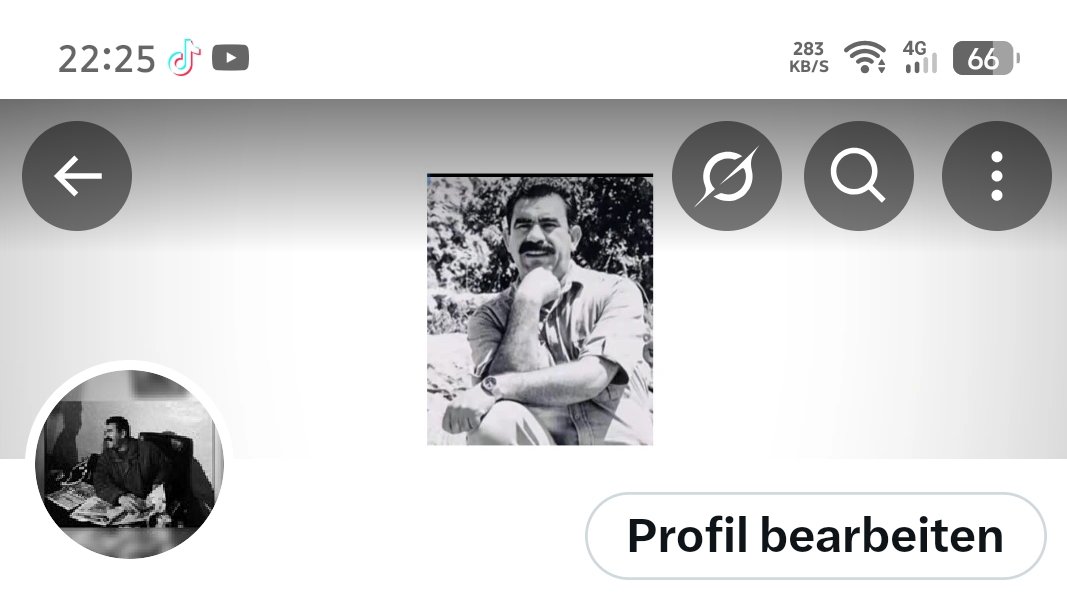Open Grok via the slashed-circle icon
Viewport: 1067px width, 615px height.
click(727, 176)
